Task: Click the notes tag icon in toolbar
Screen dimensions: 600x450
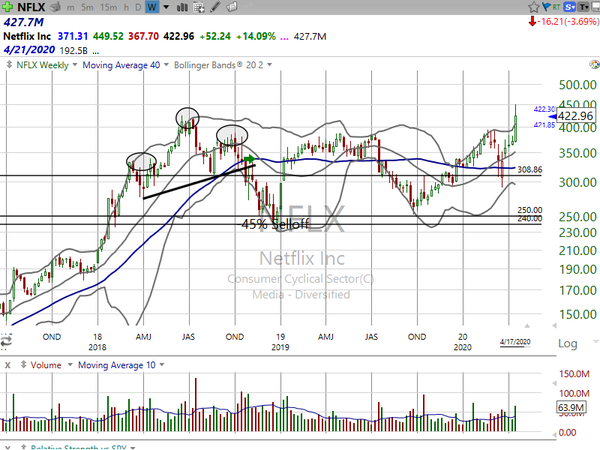Action: point(232,7)
